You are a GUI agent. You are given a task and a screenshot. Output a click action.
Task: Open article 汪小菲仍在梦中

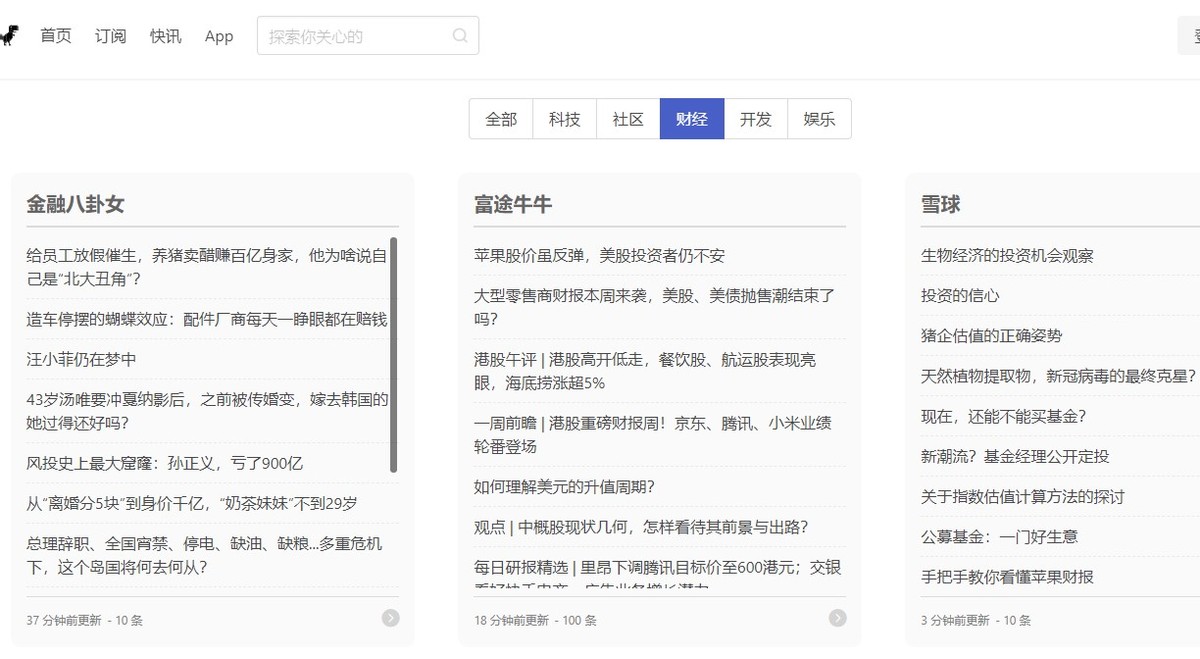[x=82, y=359]
